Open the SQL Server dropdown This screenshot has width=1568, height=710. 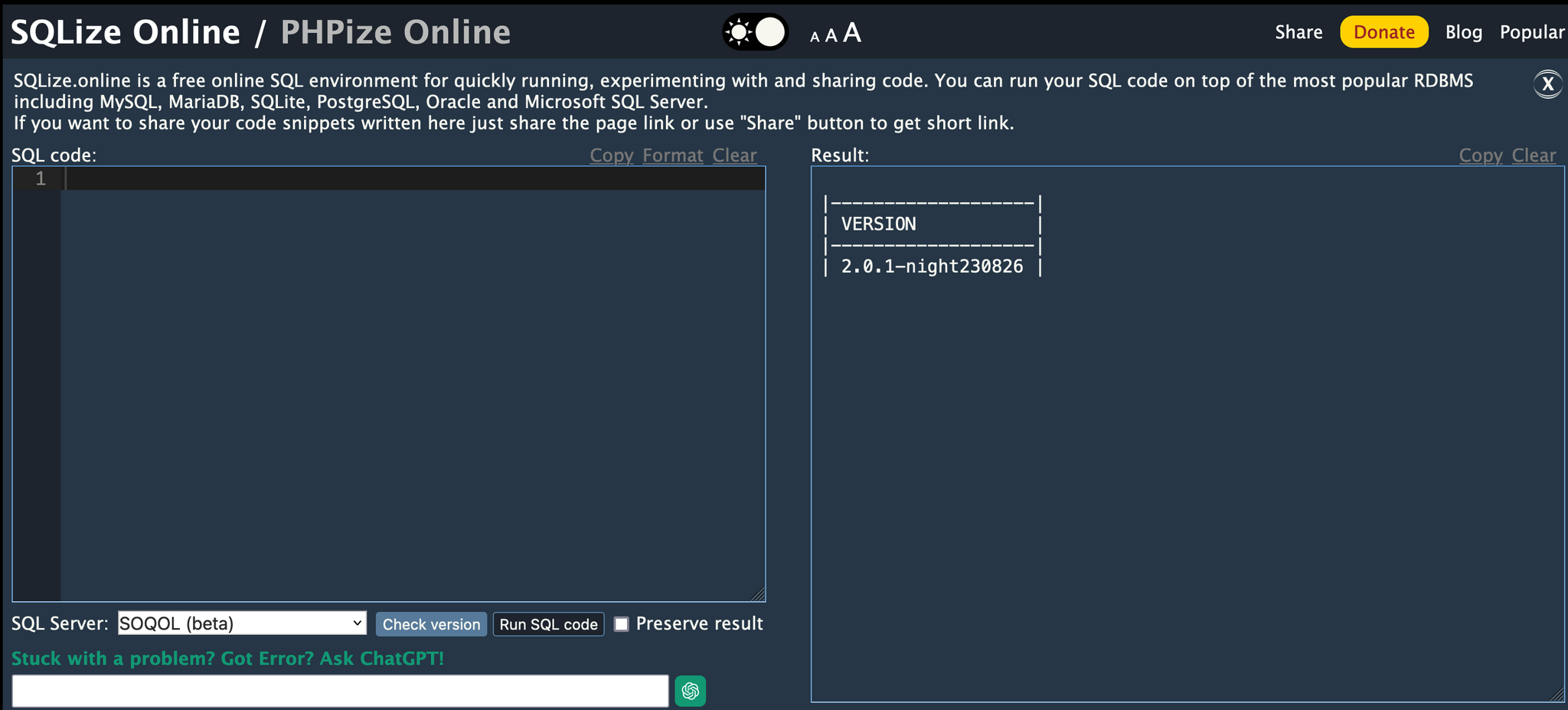click(242, 623)
